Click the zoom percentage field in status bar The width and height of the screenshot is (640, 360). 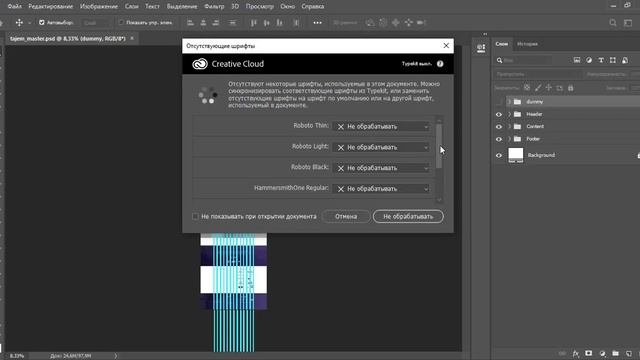(x=17, y=356)
